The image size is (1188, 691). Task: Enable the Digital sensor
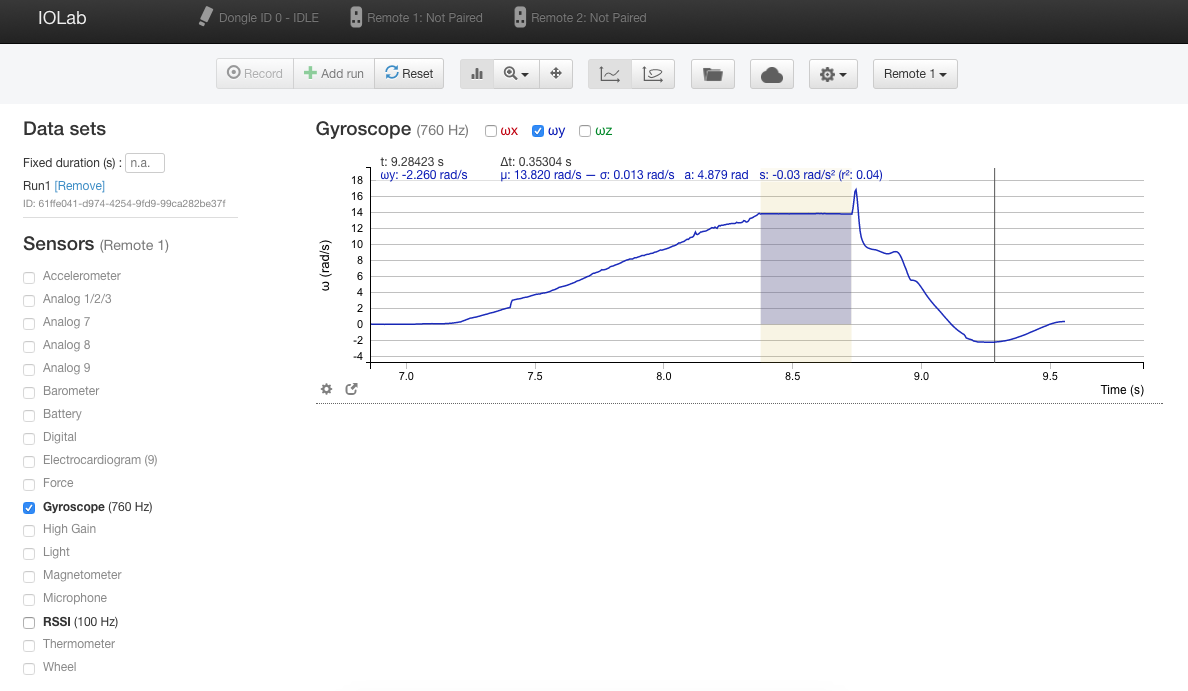click(29, 438)
